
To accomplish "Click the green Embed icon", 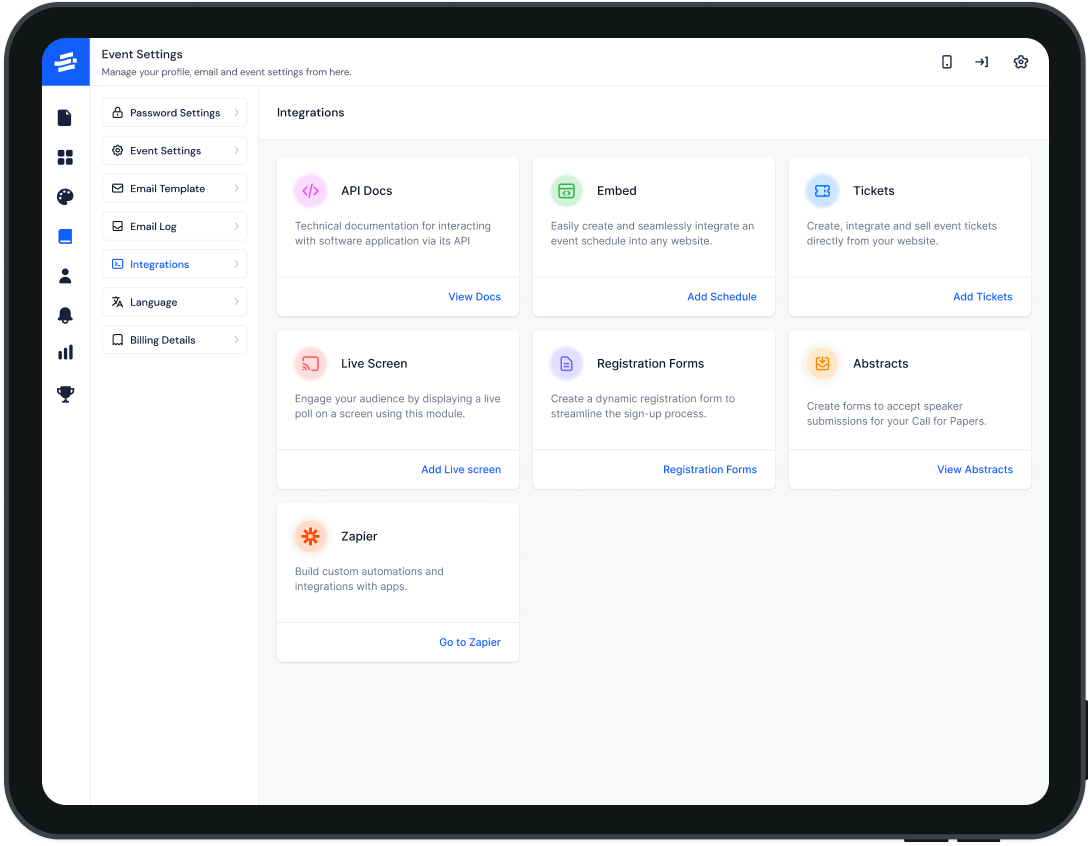I will tap(567, 191).
